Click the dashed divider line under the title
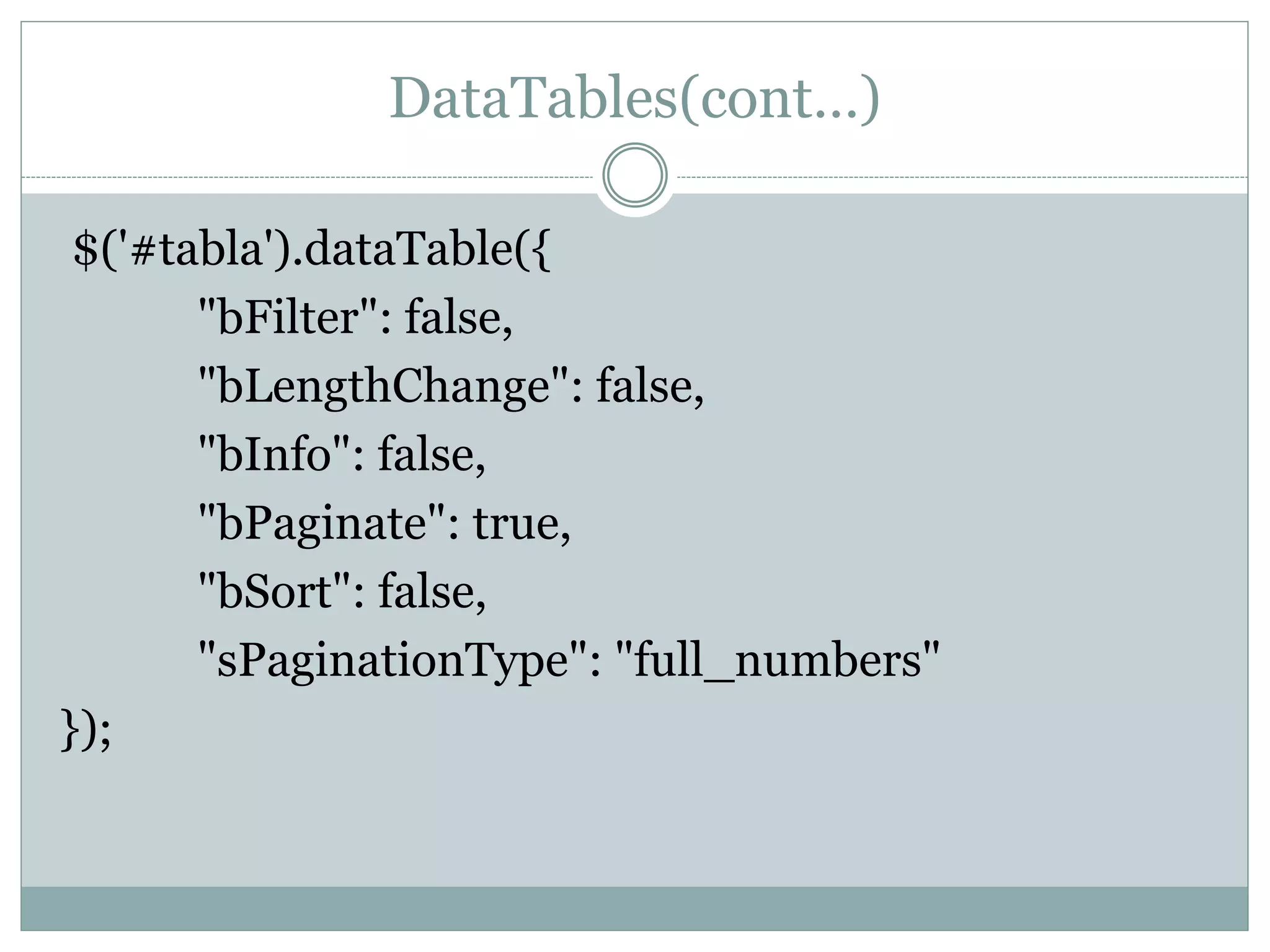1270x952 pixels. 310,177
